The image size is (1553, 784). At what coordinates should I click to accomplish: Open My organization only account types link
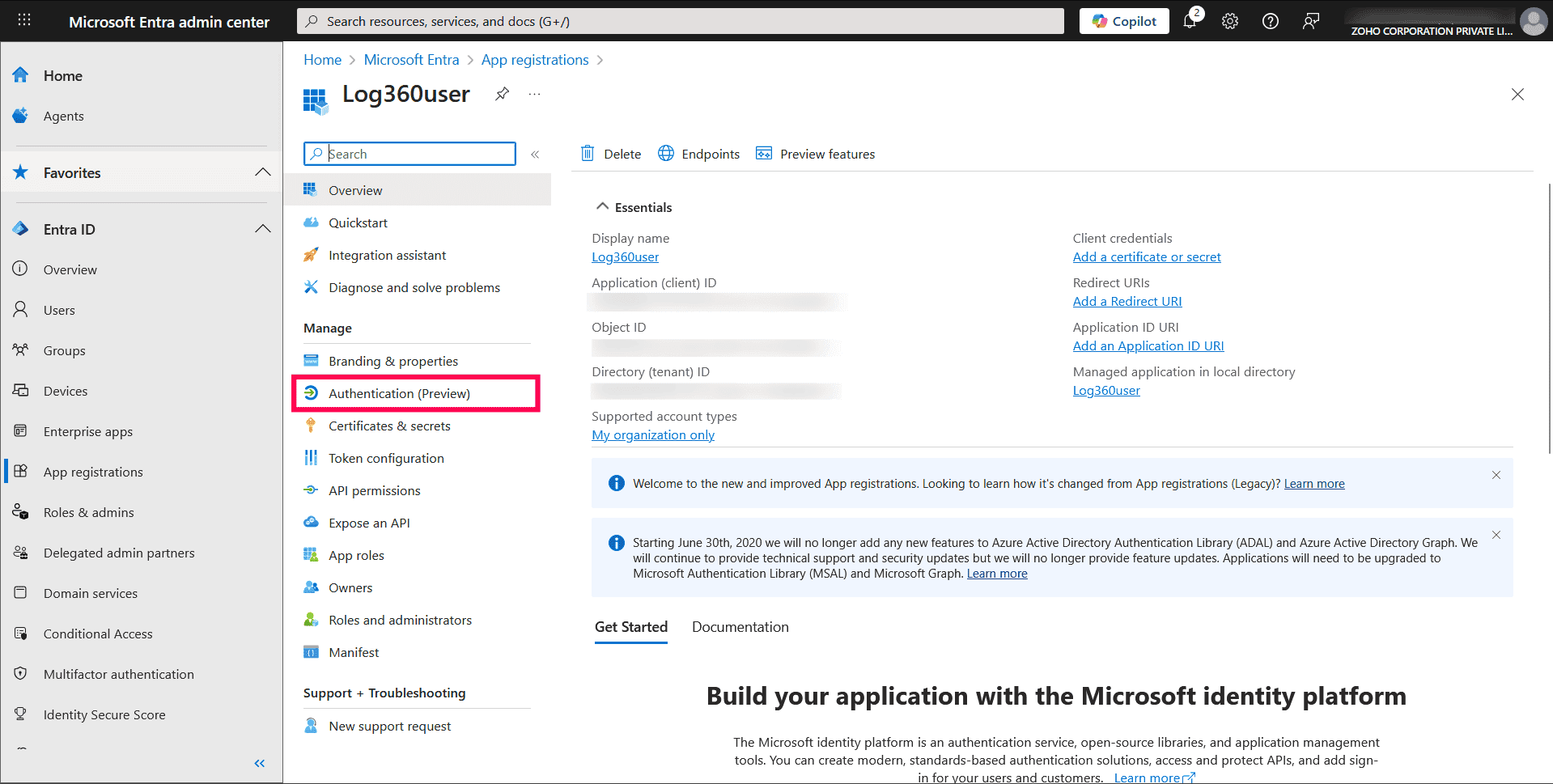click(x=652, y=434)
